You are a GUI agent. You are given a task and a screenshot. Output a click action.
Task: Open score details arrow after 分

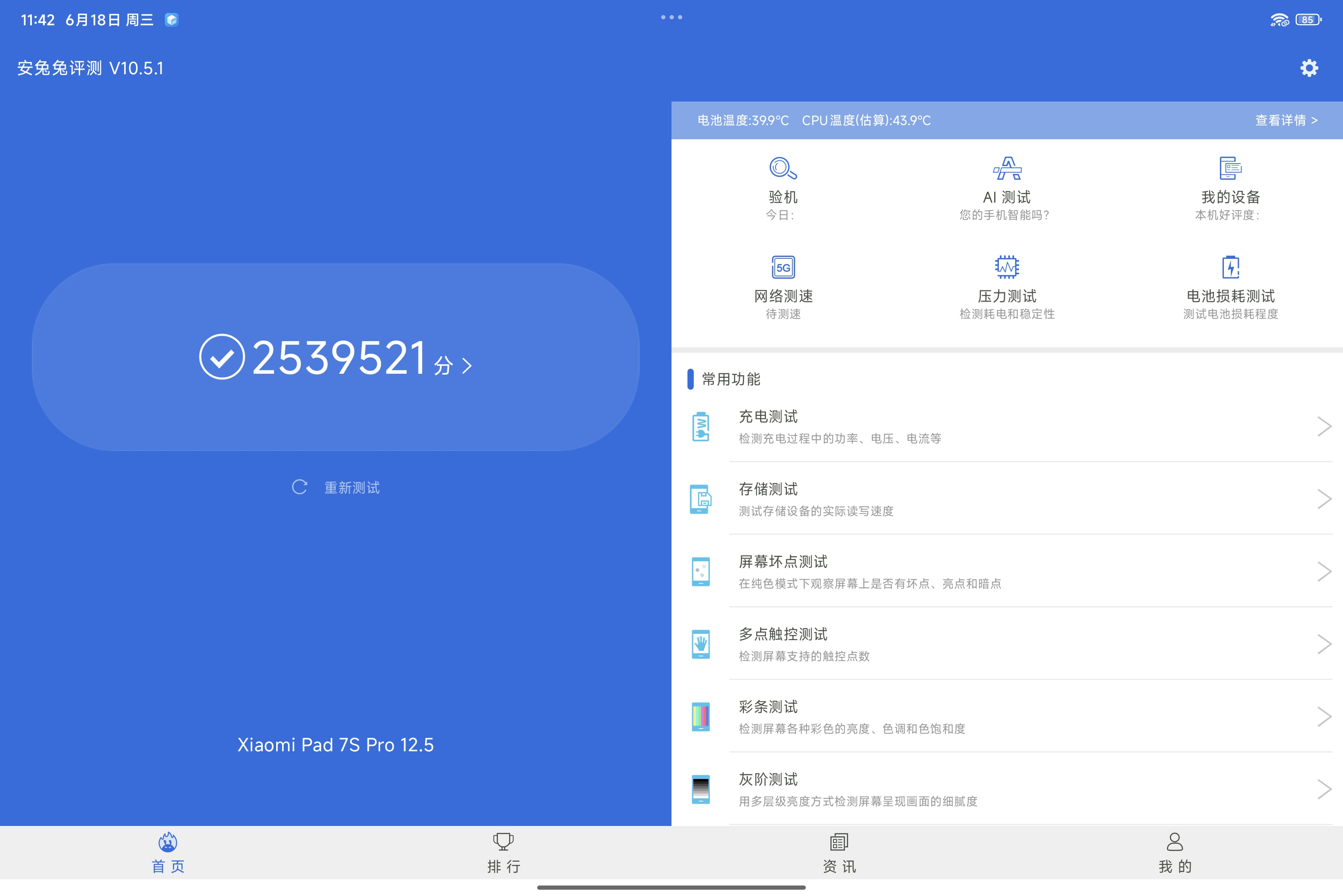pyautogui.click(x=467, y=366)
